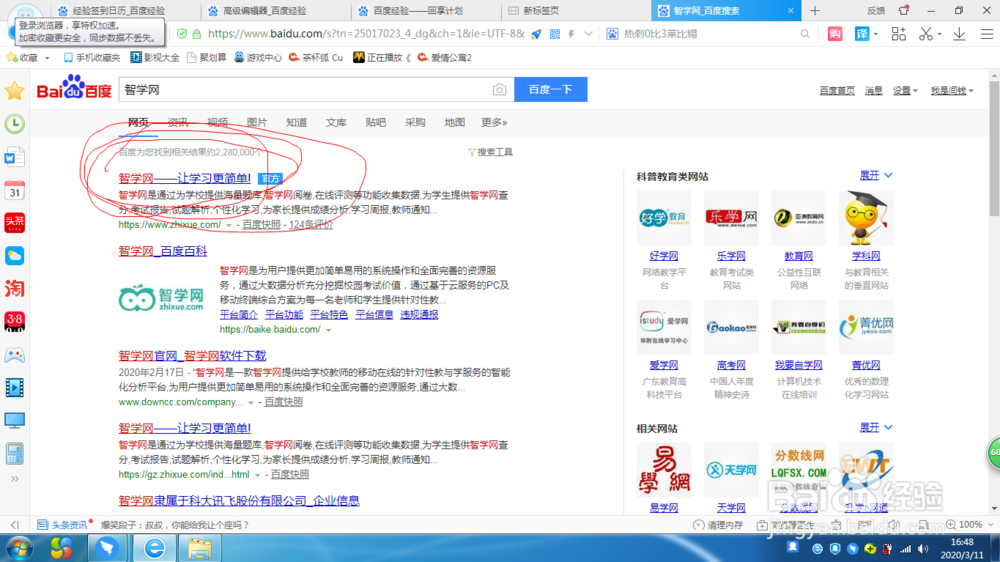
Task: Open the address bar dropdown arrow
Action: (588, 34)
